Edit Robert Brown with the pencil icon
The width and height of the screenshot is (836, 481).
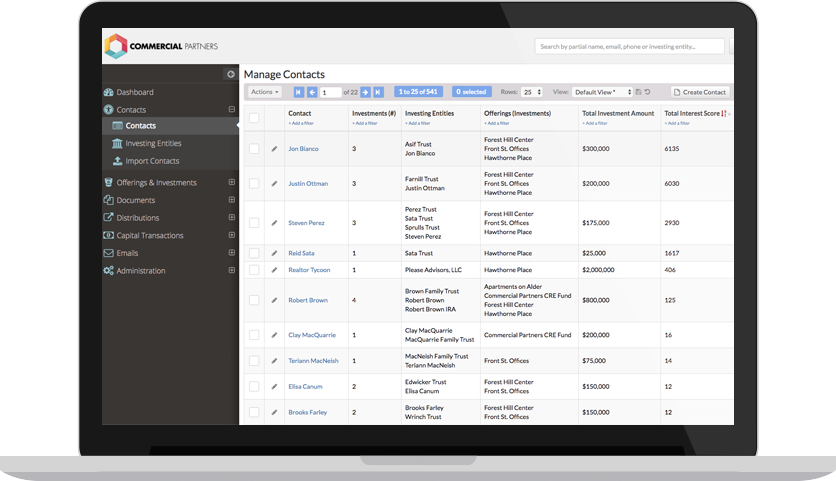pyautogui.click(x=274, y=300)
